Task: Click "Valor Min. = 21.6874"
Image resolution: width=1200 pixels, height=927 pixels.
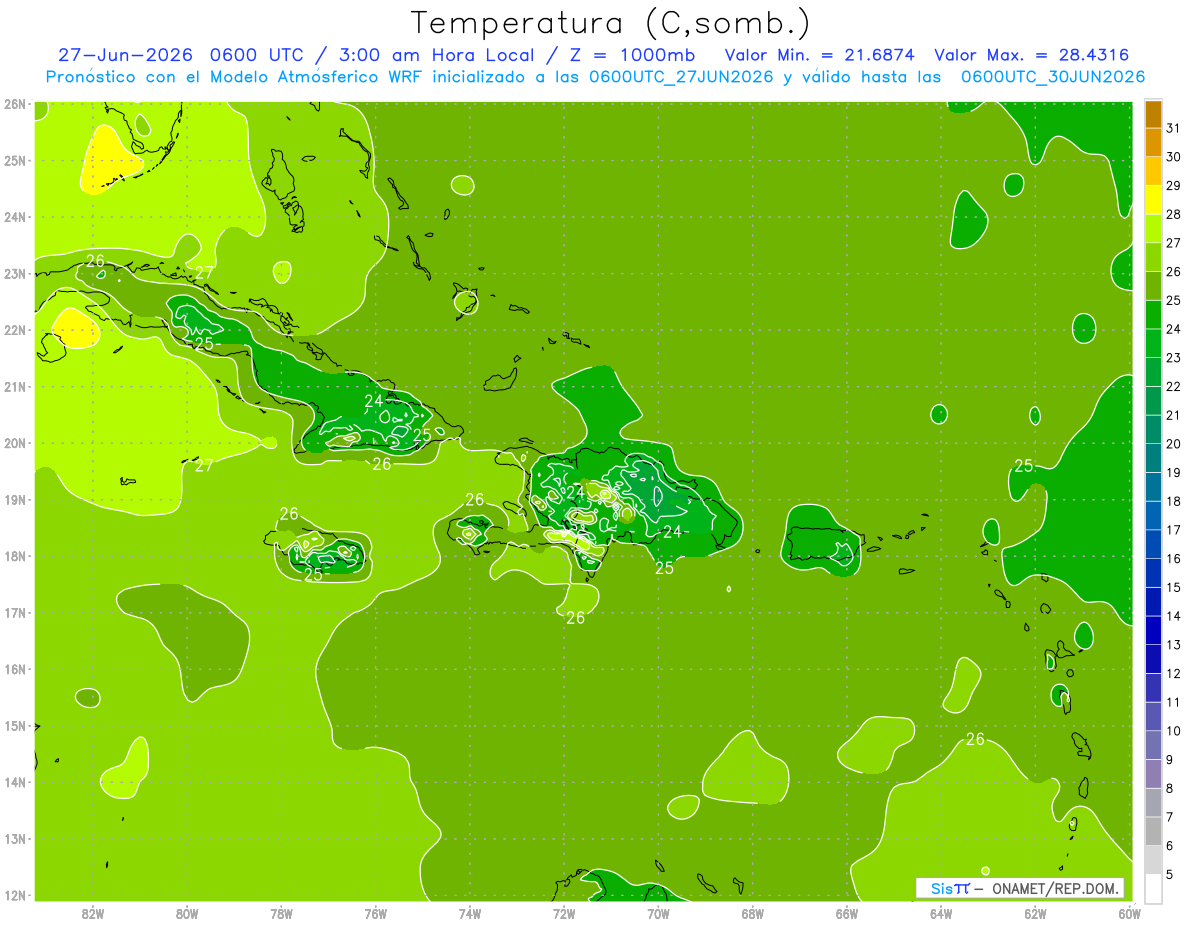Action: [819, 55]
